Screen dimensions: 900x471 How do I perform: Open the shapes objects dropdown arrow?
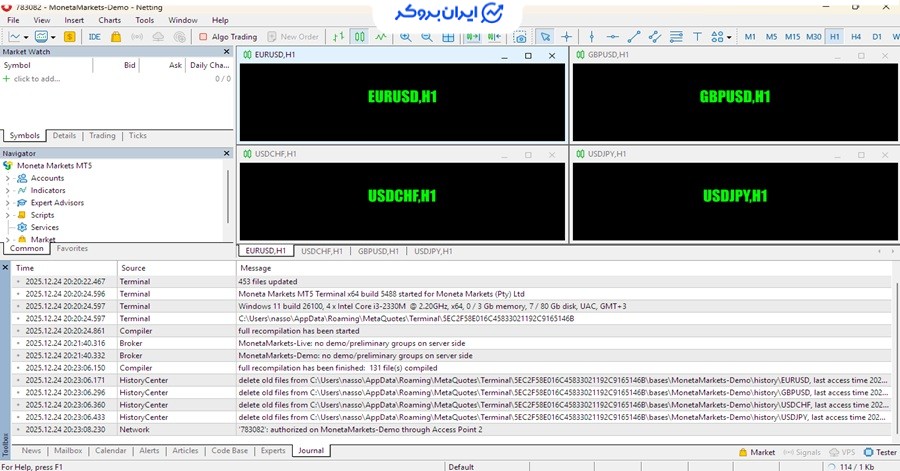728,37
